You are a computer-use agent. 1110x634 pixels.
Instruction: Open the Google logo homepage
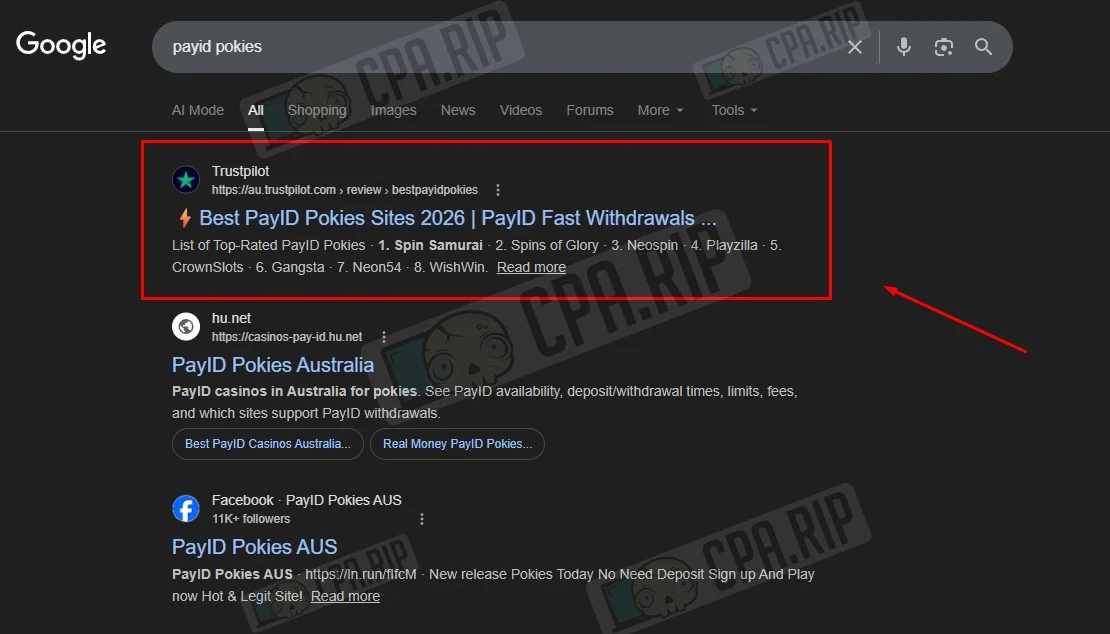pos(61,45)
